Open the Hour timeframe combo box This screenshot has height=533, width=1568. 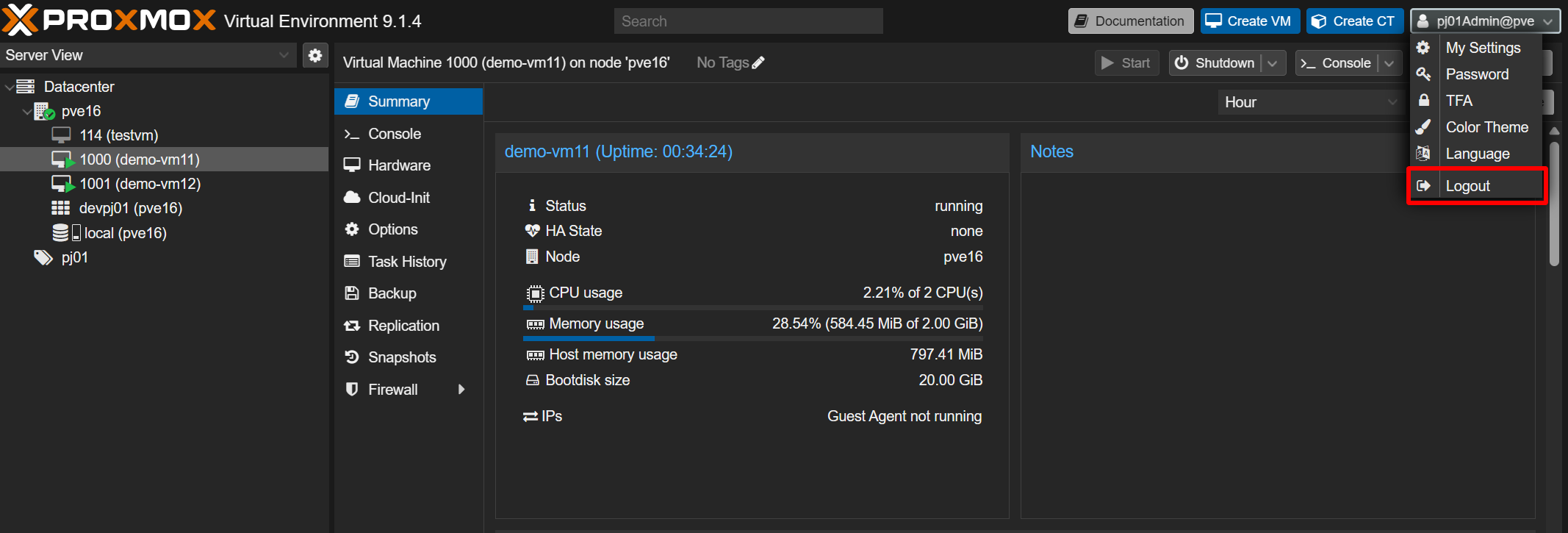pos(1308,102)
